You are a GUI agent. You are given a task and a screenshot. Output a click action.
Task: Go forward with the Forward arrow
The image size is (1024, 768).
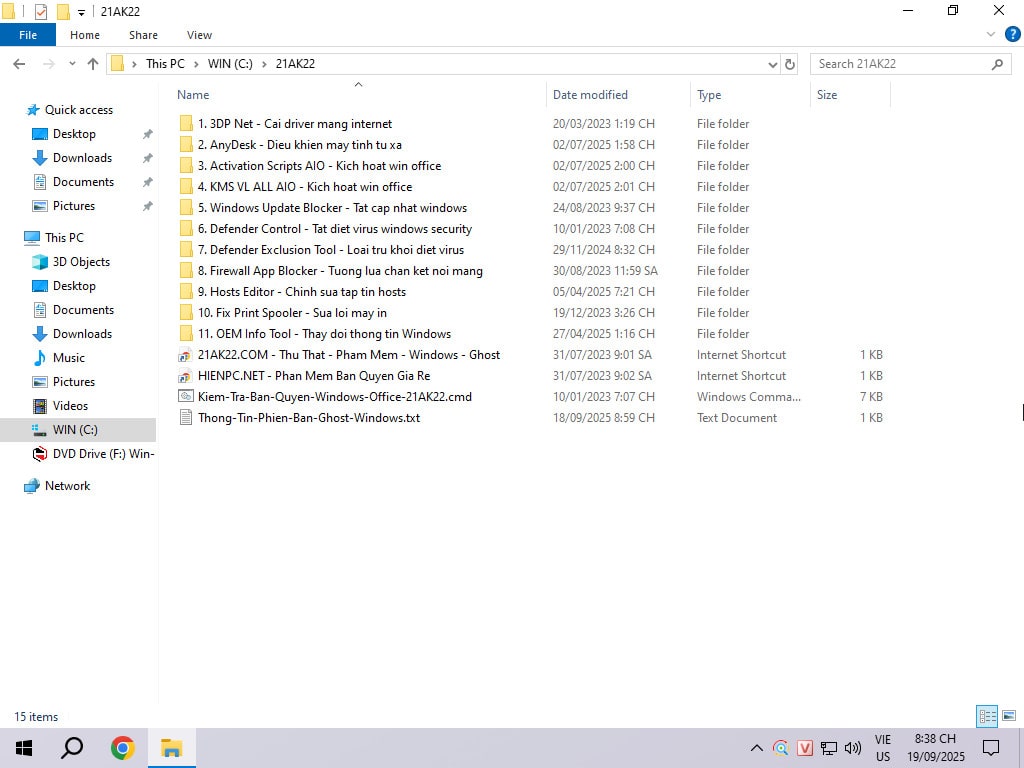tap(48, 64)
